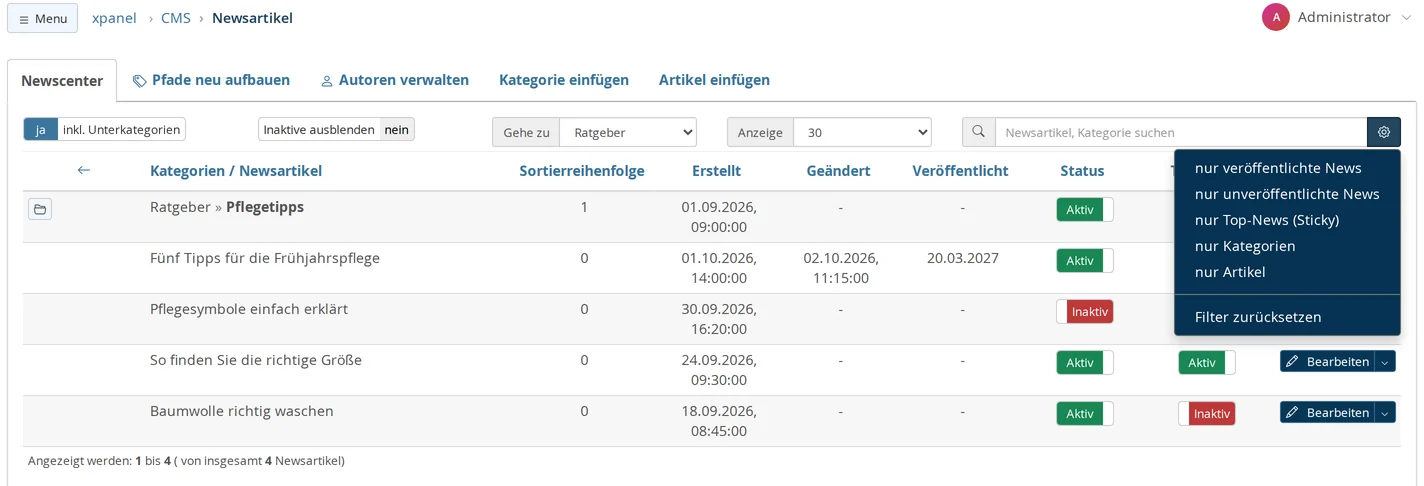Click the filter gear icon
Viewport: 1424px width, 486px height.
[x=1384, y=132]
